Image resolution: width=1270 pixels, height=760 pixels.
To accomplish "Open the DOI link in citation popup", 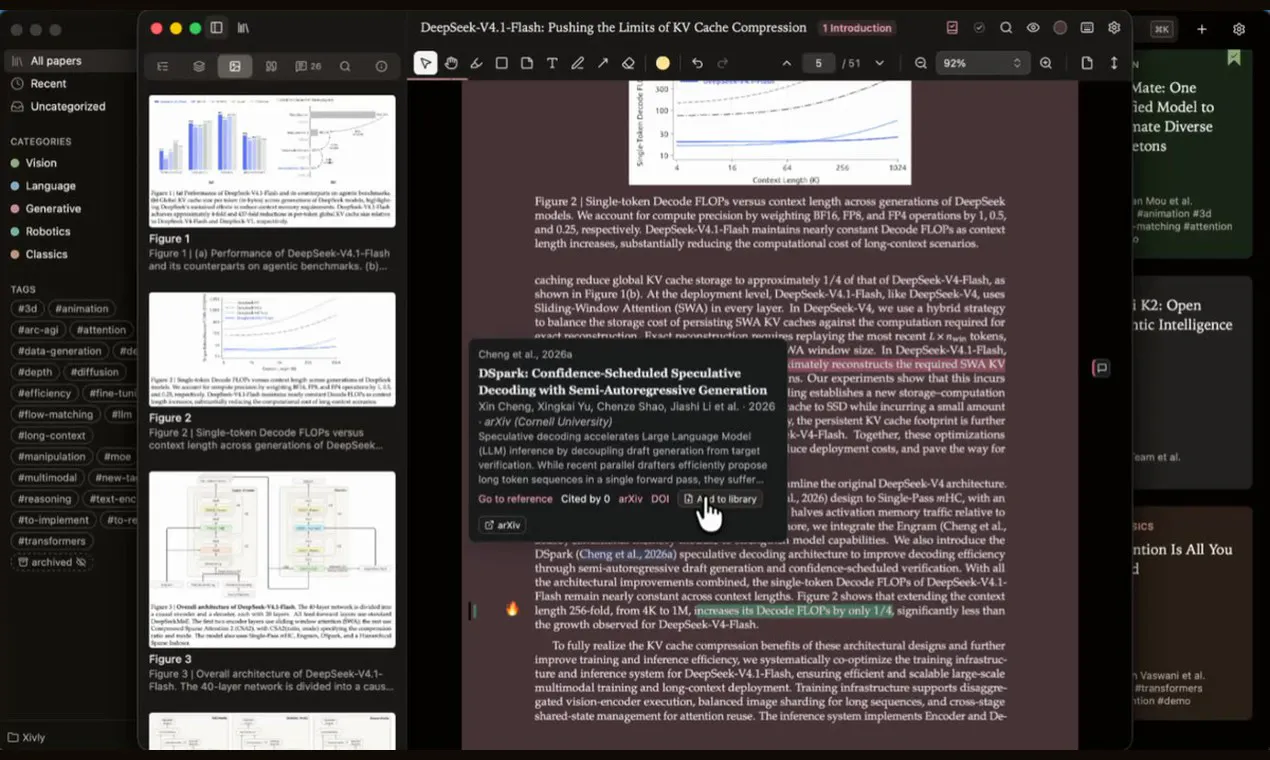I will point(660,499).
